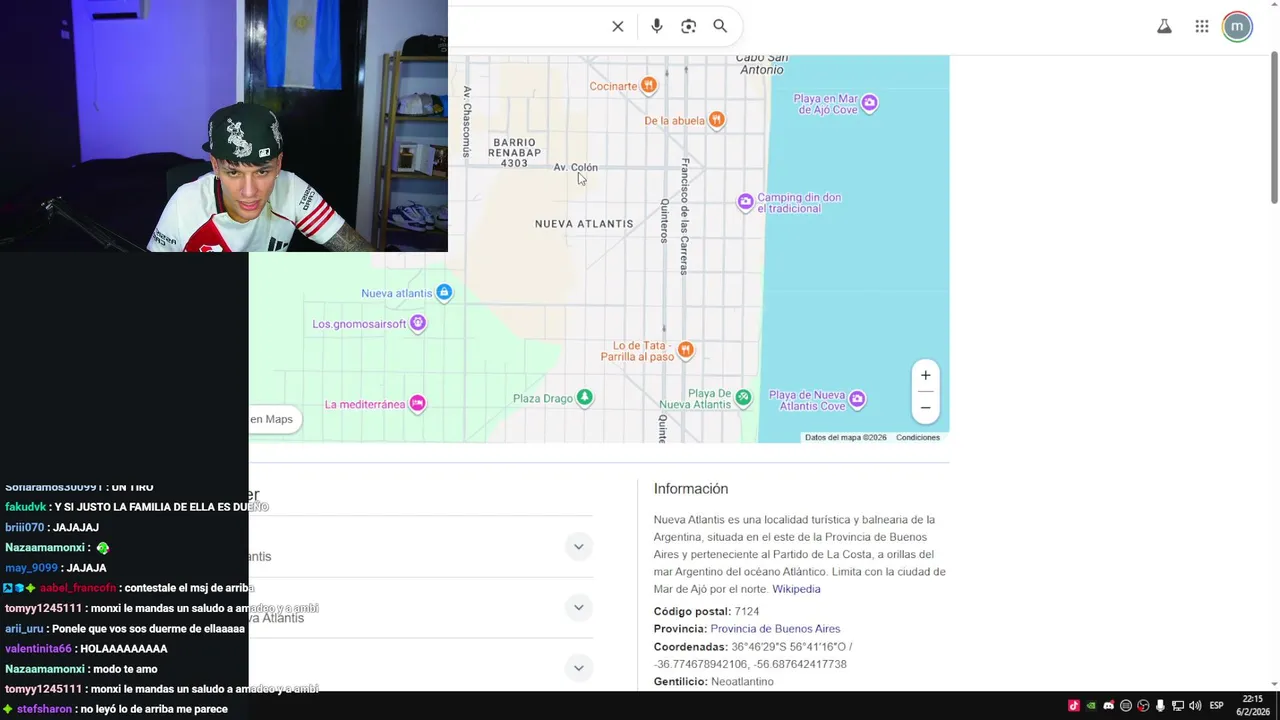The image size is (1280, 720).
Task: Click the BARRIO RENABAP 4303 map label
Action: [x=515, y=153]
